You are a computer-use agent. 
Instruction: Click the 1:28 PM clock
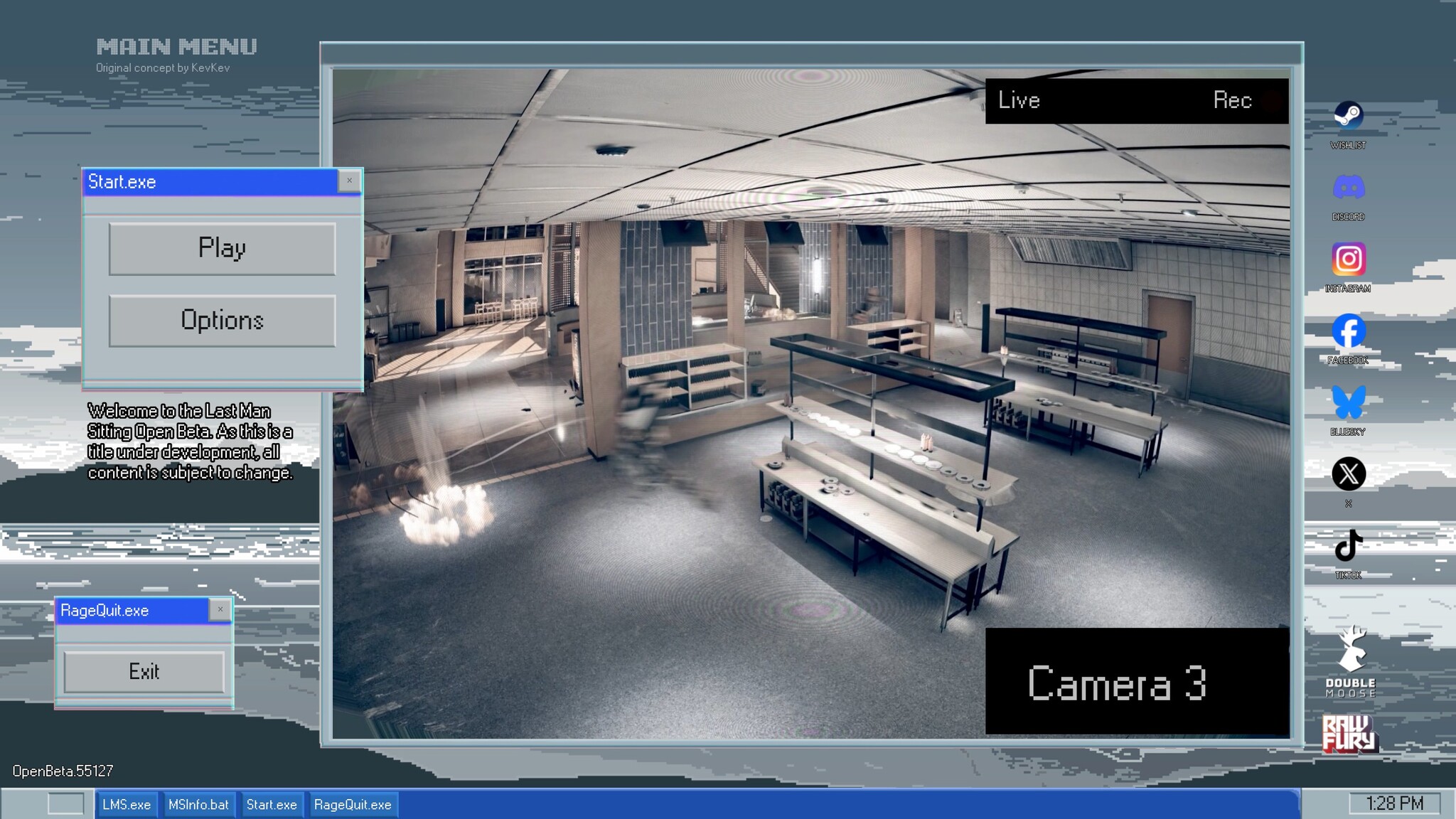point(1394,803)
